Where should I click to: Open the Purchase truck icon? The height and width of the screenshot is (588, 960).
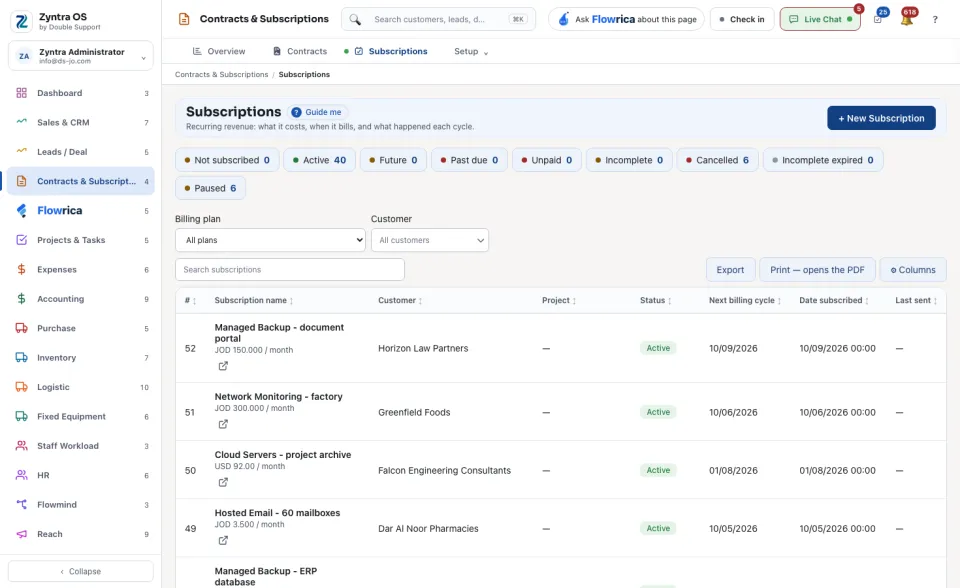pos(21,328)
